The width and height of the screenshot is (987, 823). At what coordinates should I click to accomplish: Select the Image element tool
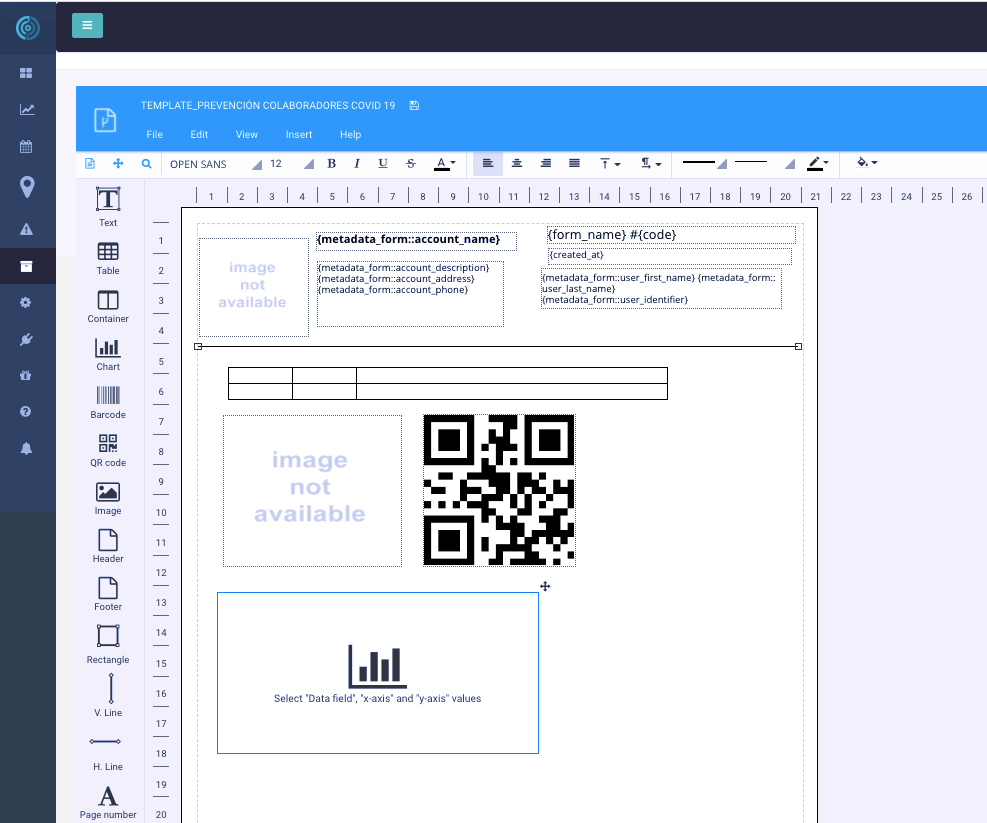point(108,499)
